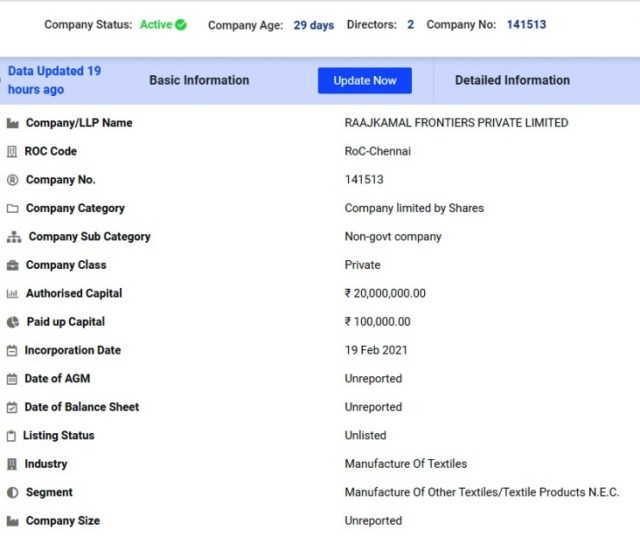
Task: Click the folder icon next to Company Category
Action: 13,209
